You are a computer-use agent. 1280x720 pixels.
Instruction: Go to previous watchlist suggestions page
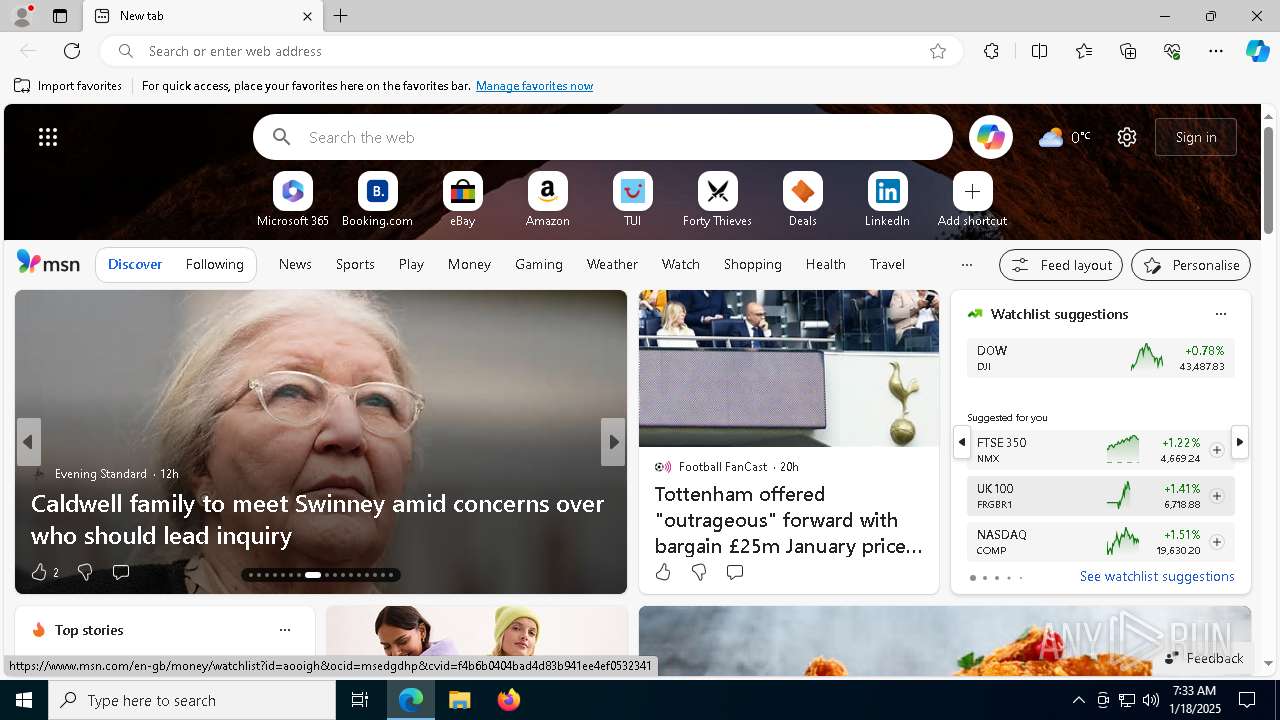(962, 442)
